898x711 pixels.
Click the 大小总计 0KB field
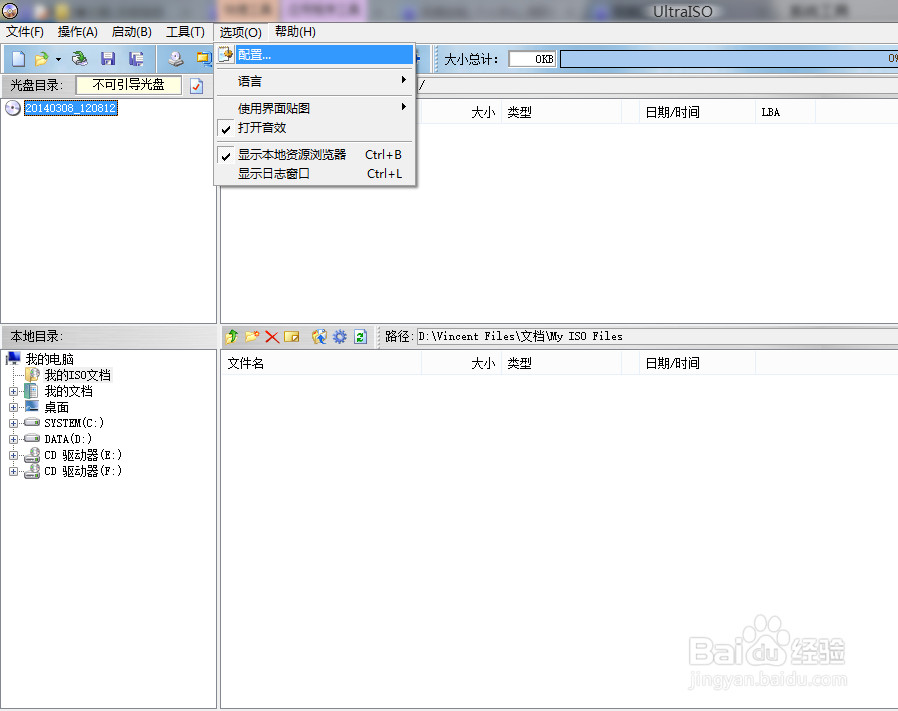pyautogui.click(x=532, y=59)
